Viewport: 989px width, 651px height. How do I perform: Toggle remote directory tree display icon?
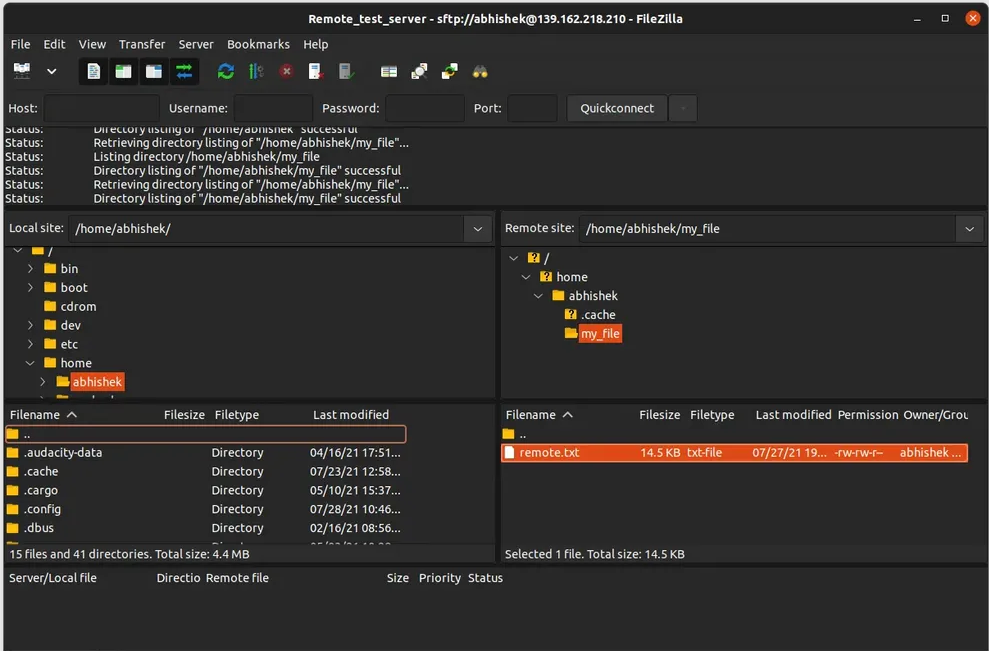tap(153, 71)
